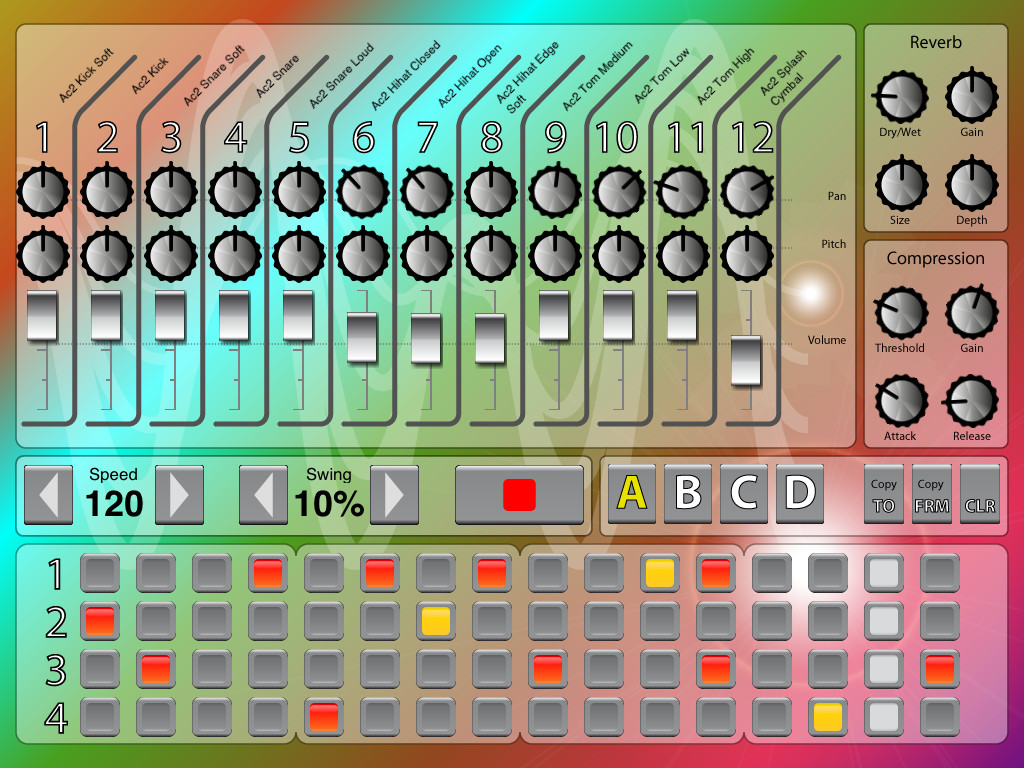This screenshot has height=768, width=1024.
Task: Click the Pan knob of channel 9
Action: coord(555,191)
